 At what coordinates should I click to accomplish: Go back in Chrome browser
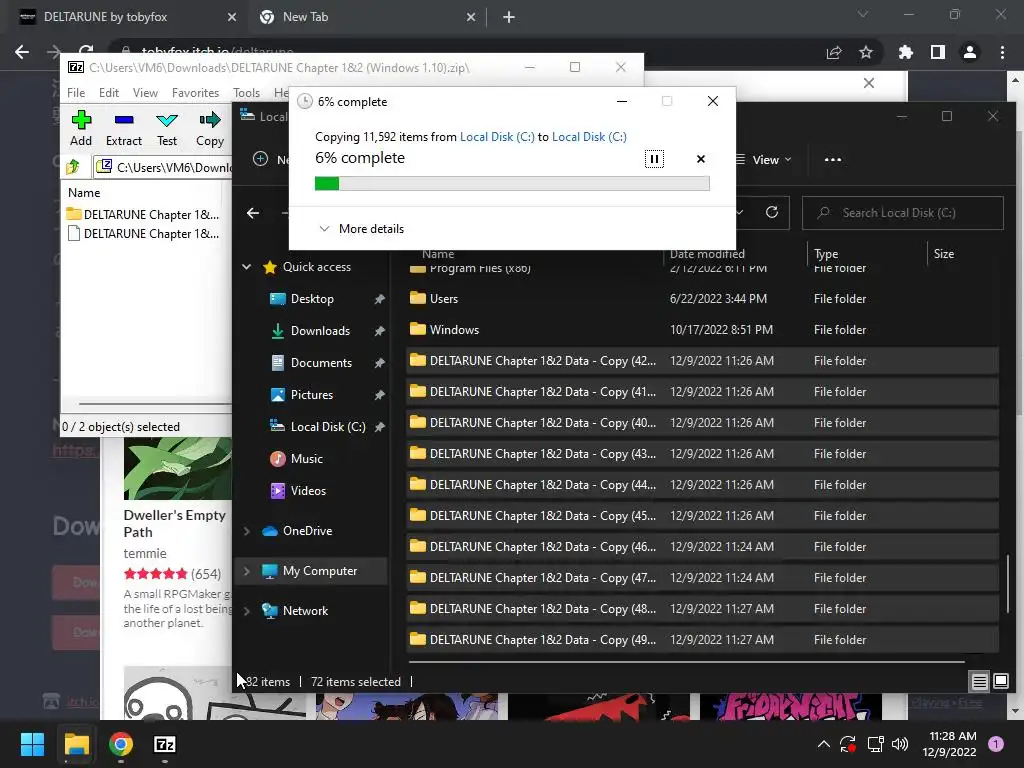pos(22,52)
